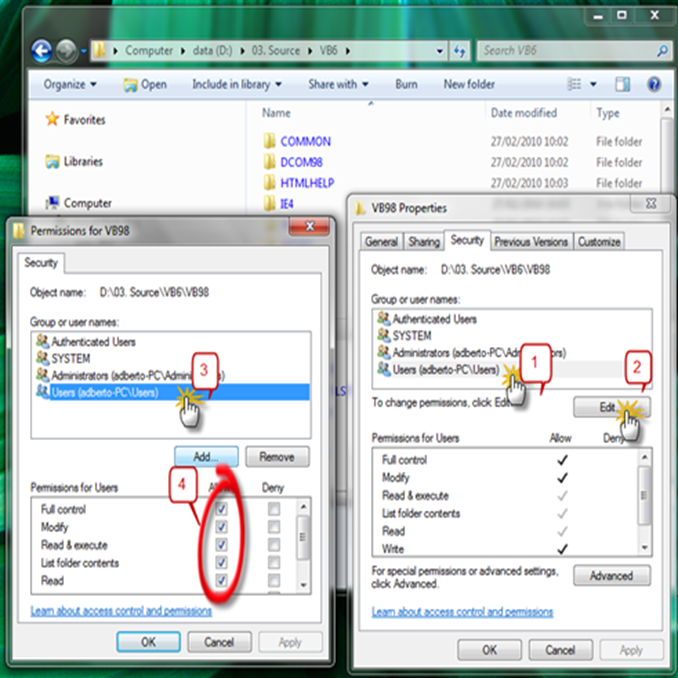Click Authenticated Users icon in VB98 Properties
Viewport: 678px width, 678px height.
pyautogui.click(x=384, y=318)
